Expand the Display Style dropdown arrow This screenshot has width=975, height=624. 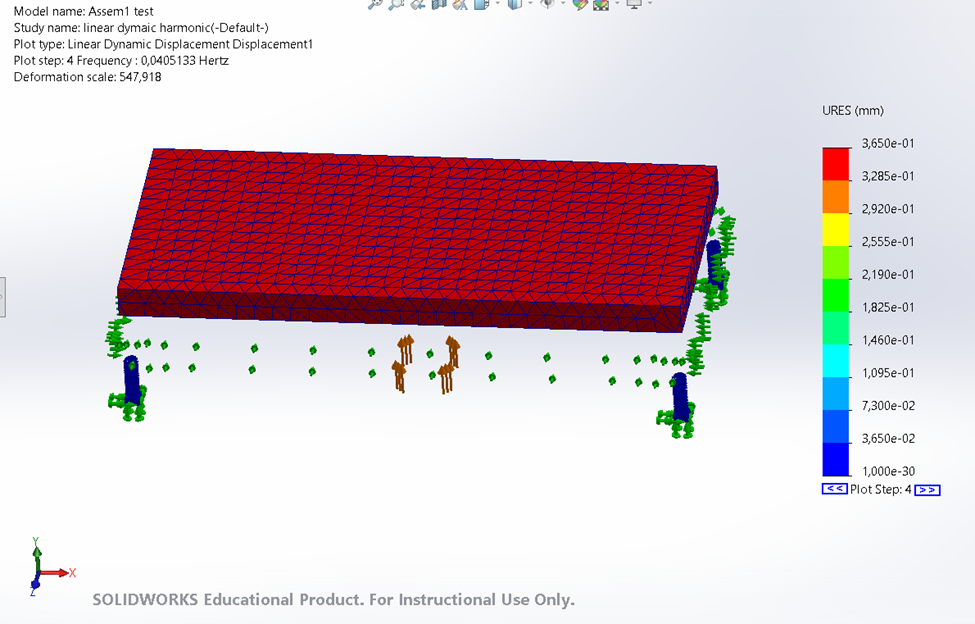(530, 2)
